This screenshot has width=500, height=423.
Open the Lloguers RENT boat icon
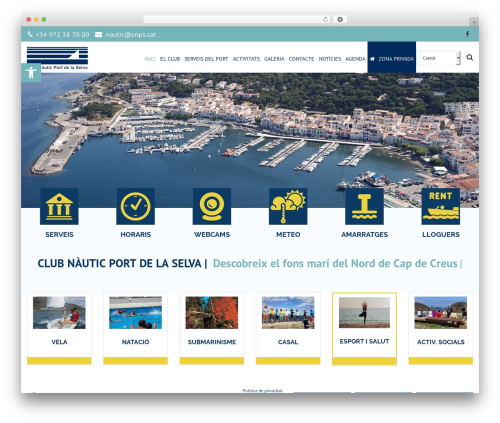pyautogui.click(x=441, y=206)
